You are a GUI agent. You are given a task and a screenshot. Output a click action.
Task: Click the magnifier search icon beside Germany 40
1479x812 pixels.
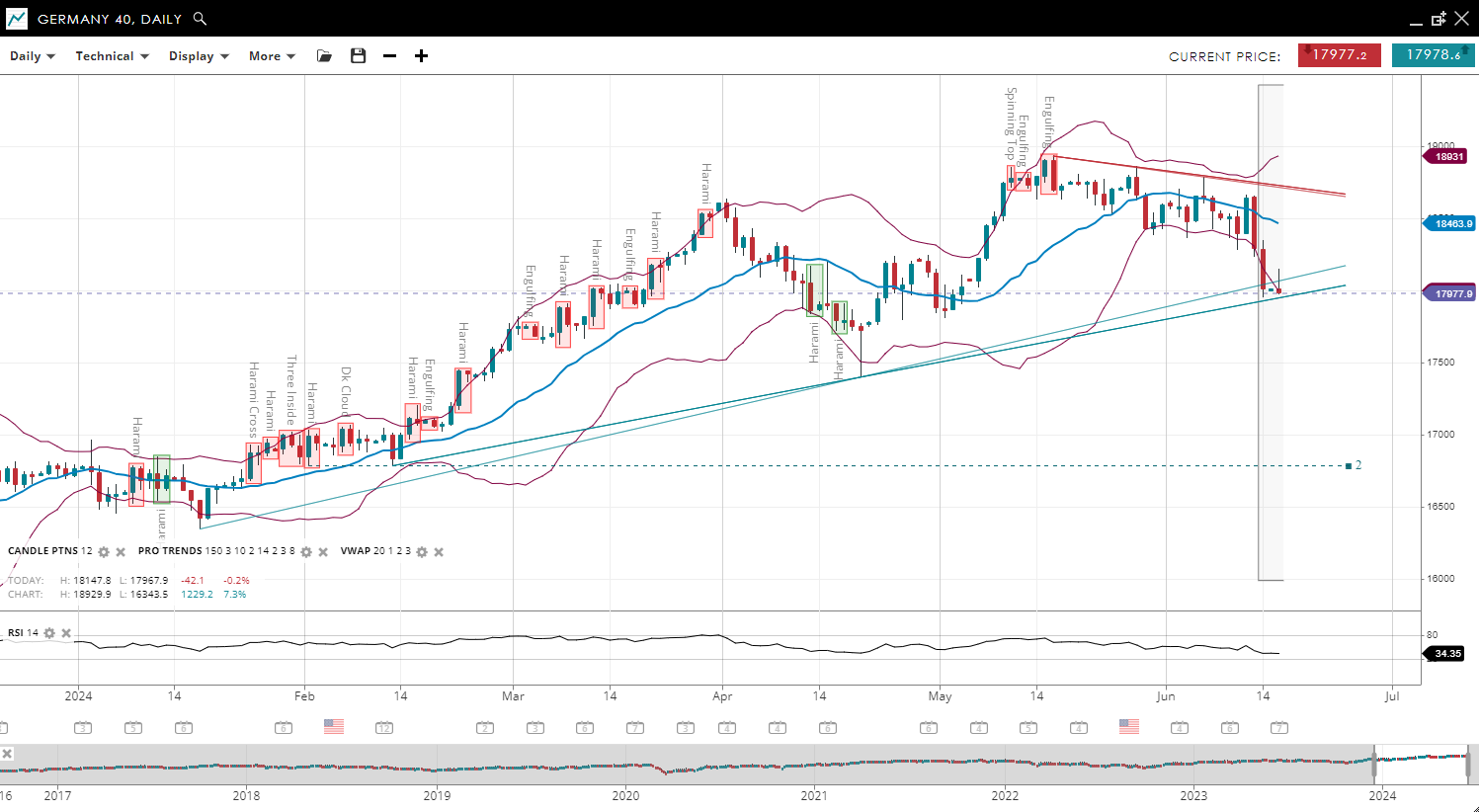(200, 19)
